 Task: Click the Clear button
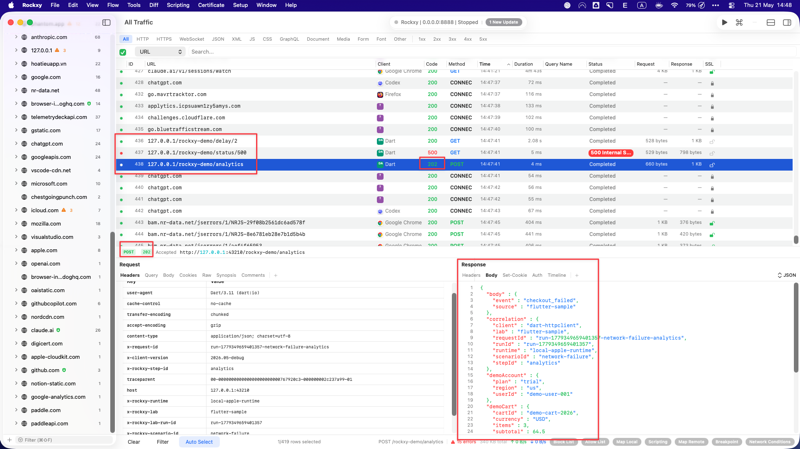(x=134, y=442)
